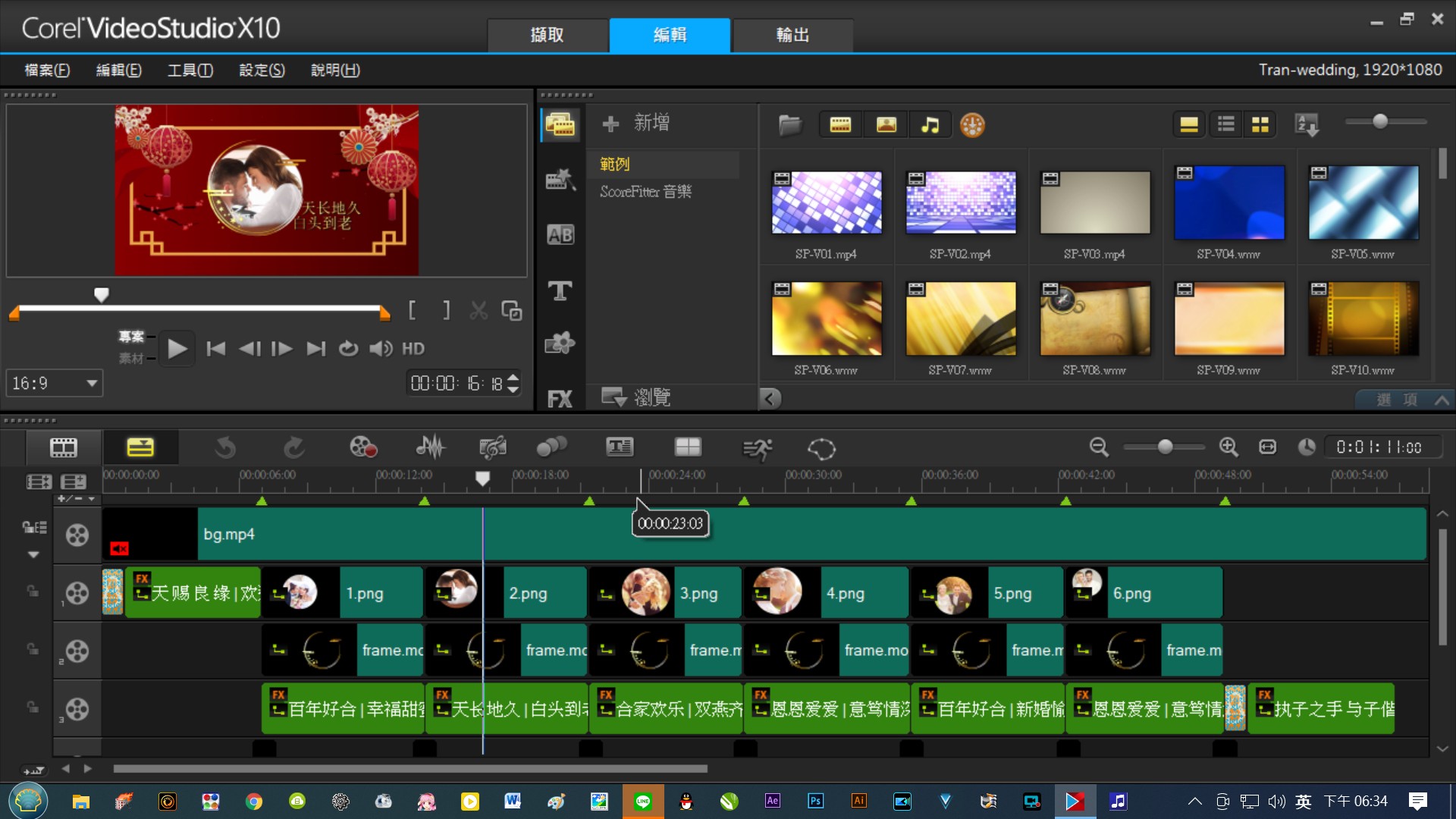Open the Track Motion icon

point(551,447)
